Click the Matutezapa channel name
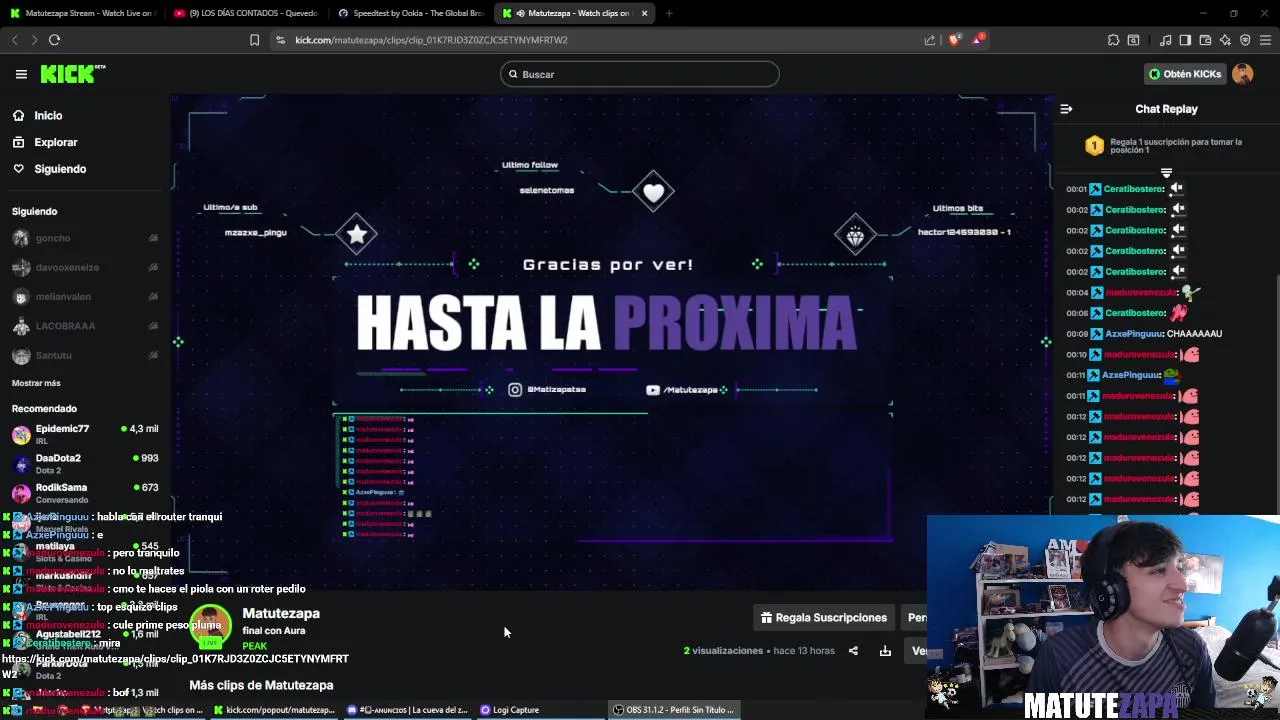The height and width of the screenshot is (720, 1280). [x=281, y=613]
